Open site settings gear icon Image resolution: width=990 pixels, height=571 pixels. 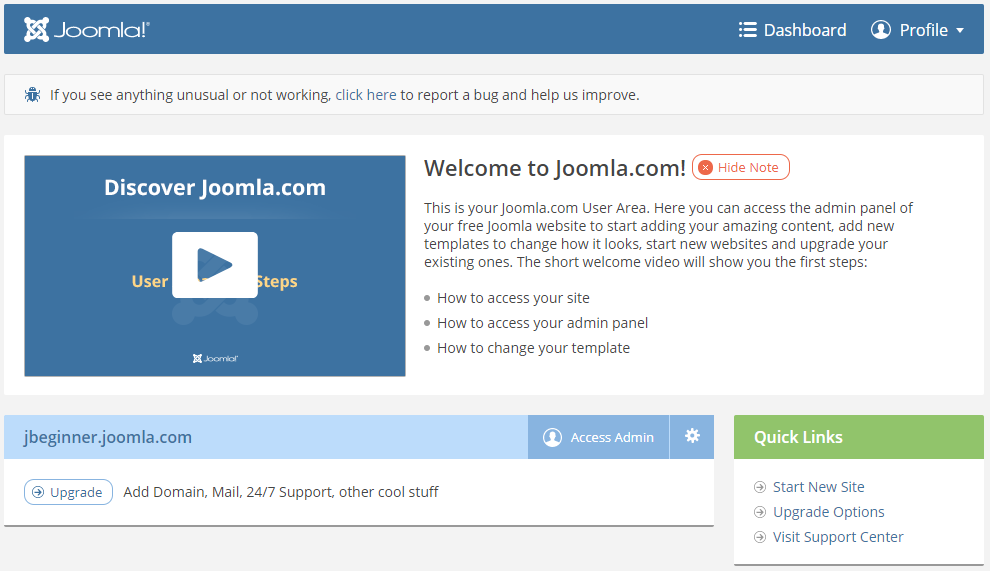coord(692,436)
